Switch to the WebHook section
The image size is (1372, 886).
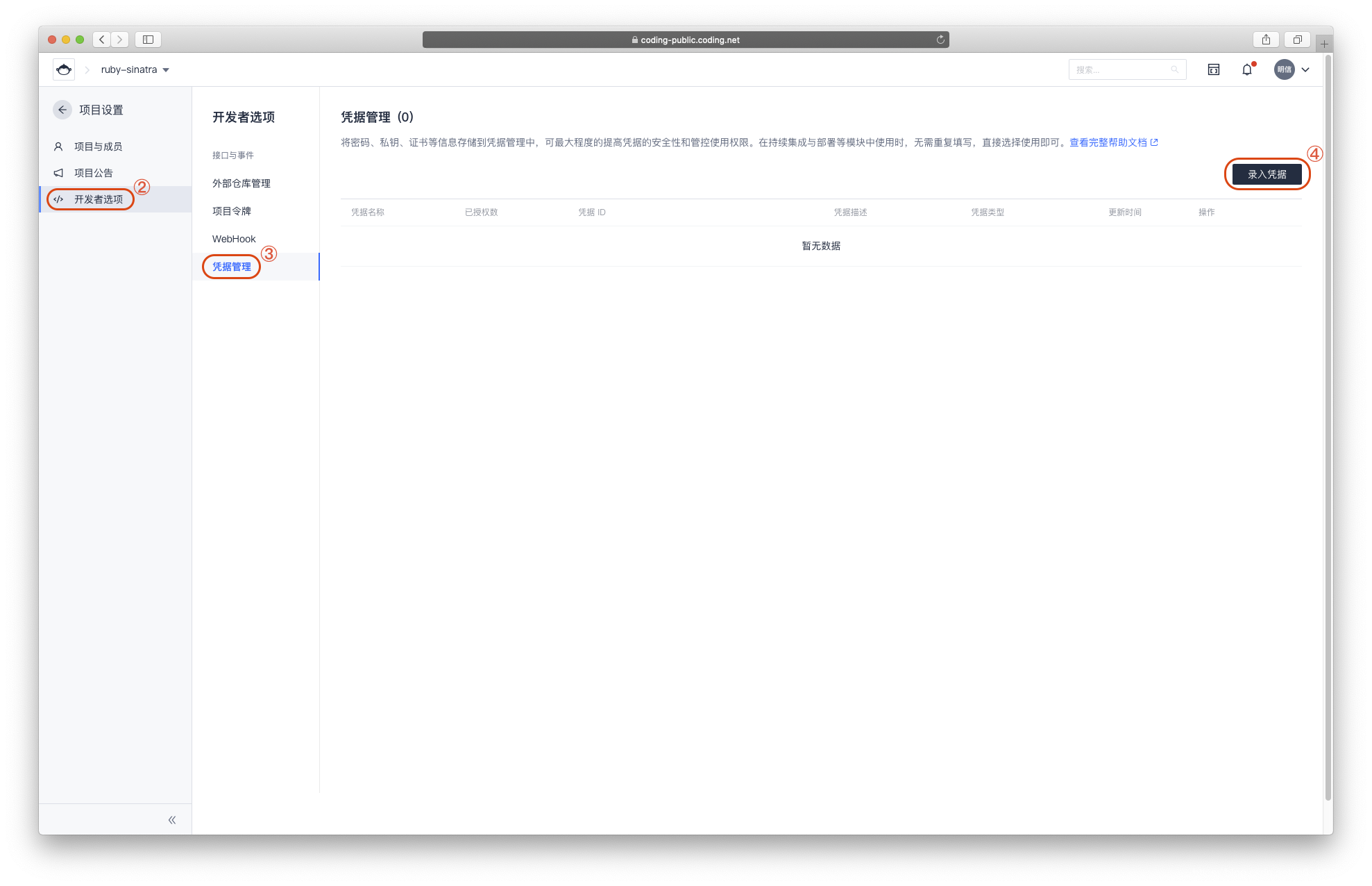click(234, 239)
